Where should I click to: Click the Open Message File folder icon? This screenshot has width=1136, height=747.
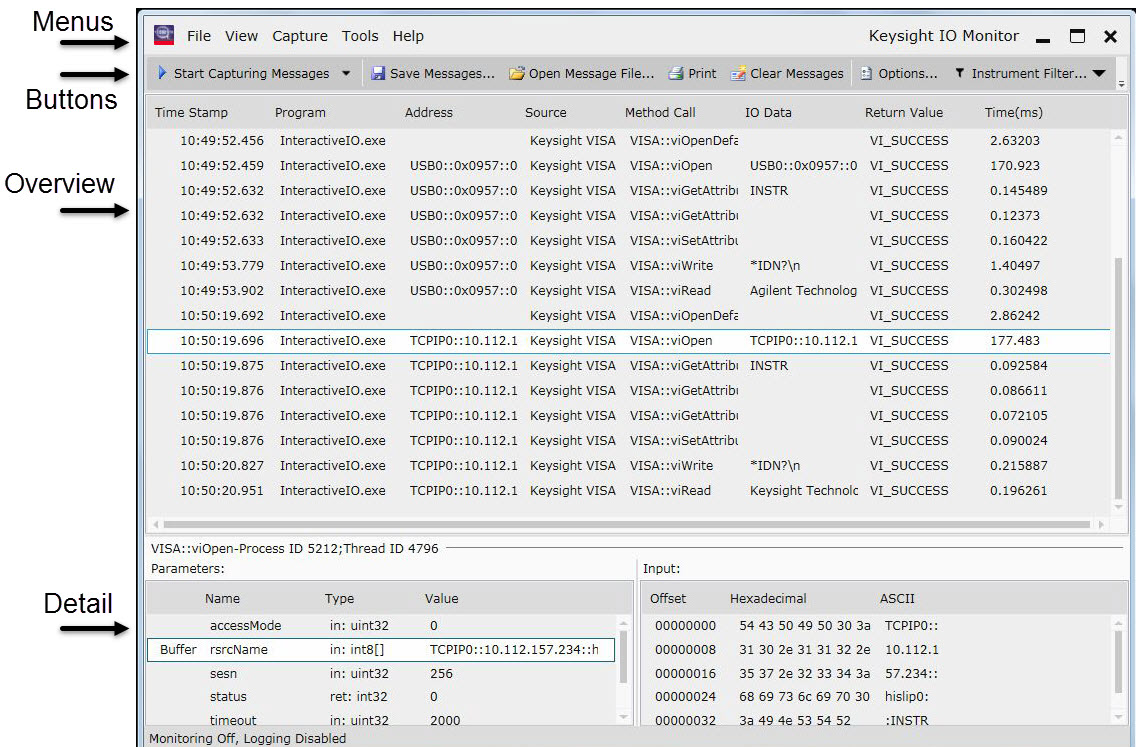tap(517, 73)
